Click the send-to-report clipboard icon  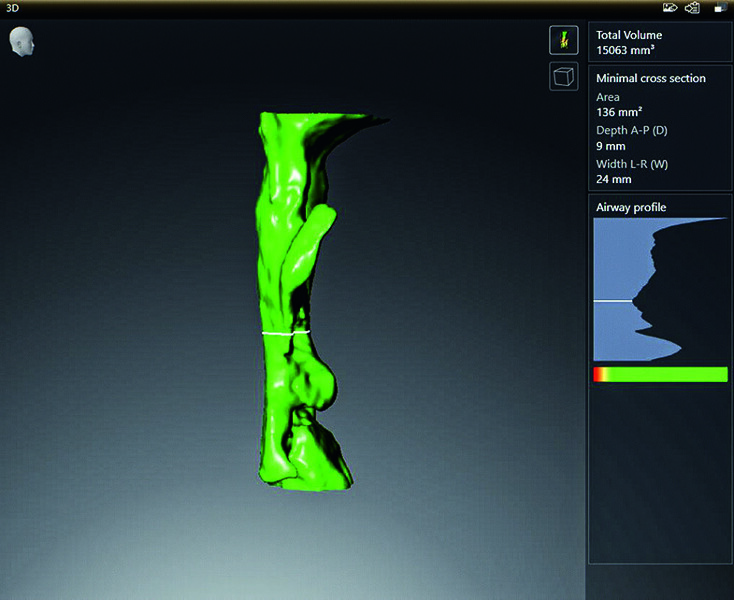point(691,8)
